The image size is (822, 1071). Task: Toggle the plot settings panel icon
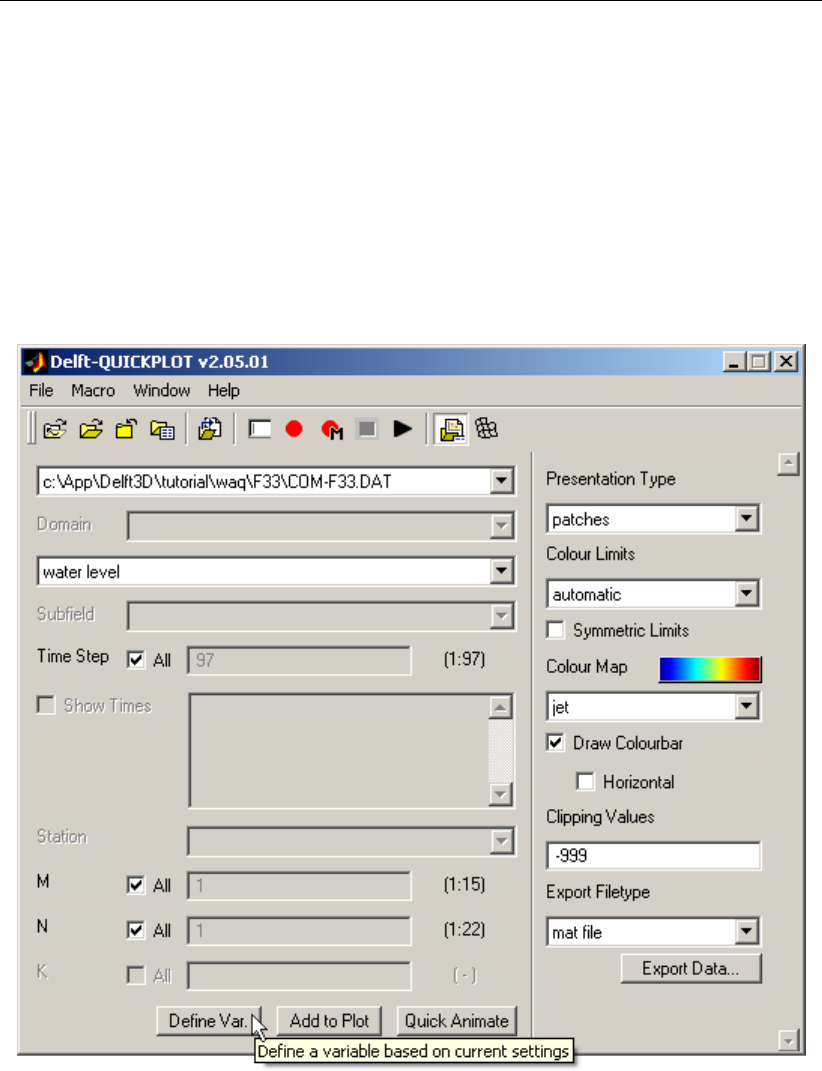tap(451, 430)
